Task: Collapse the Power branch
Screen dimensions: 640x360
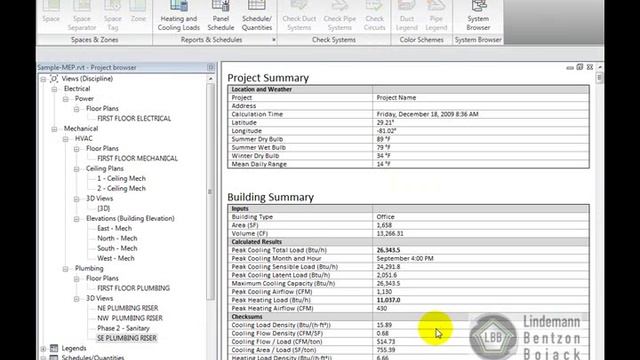Action: point(65,99)
